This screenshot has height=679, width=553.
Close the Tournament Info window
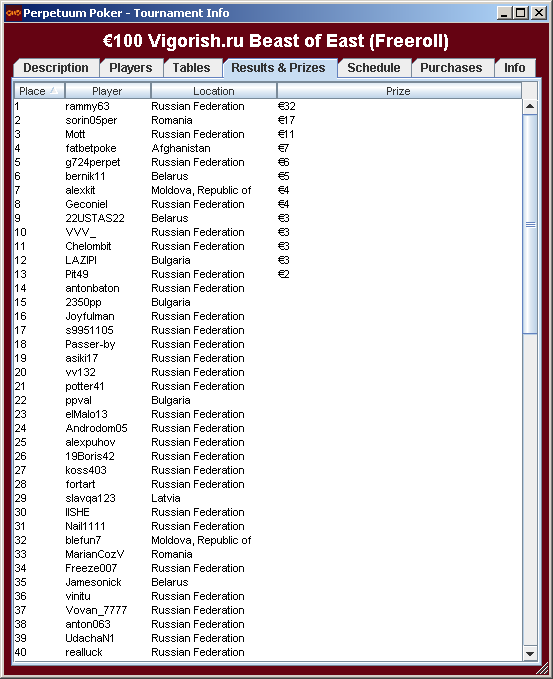(538, 13)
